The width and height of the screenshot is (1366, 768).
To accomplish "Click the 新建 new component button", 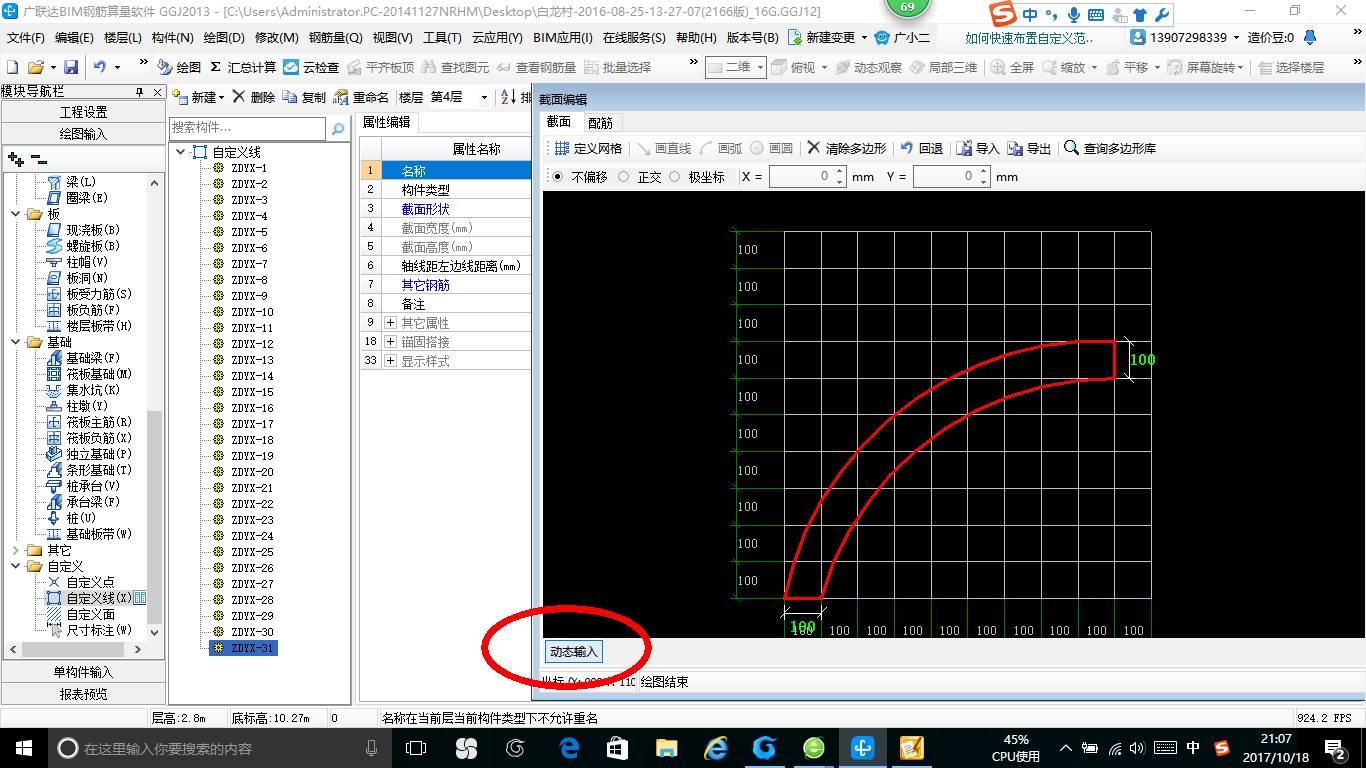I will (197, 97).
